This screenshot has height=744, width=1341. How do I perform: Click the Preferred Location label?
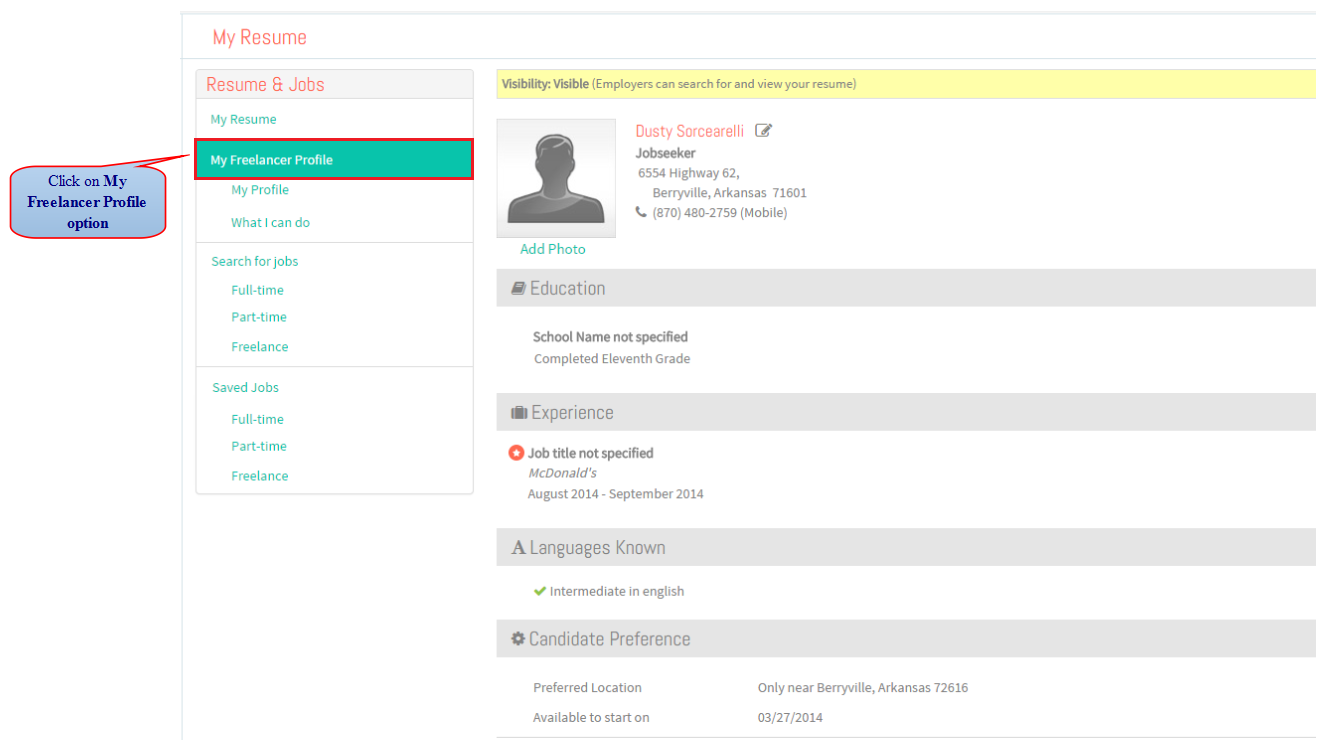coord(588,688)
